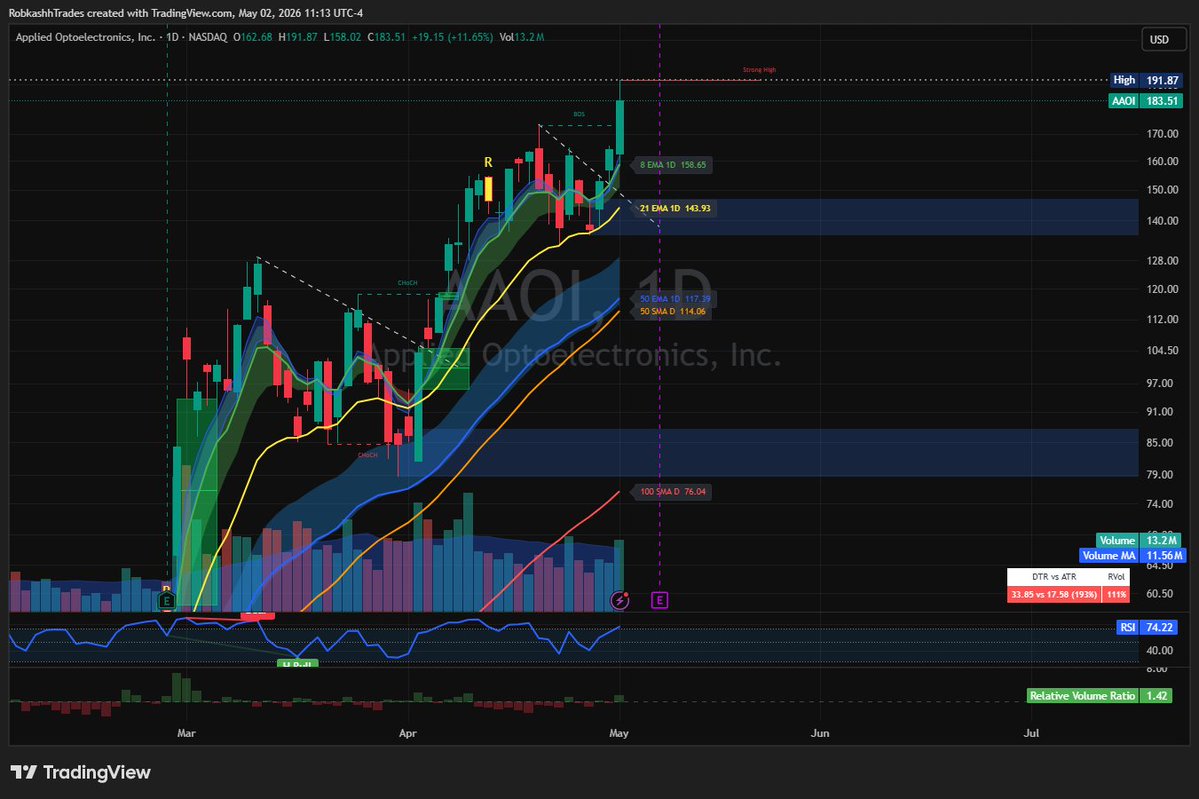Click 104.50 on the price scale
Screen dimensions: 1199x799
point(1162,350)
